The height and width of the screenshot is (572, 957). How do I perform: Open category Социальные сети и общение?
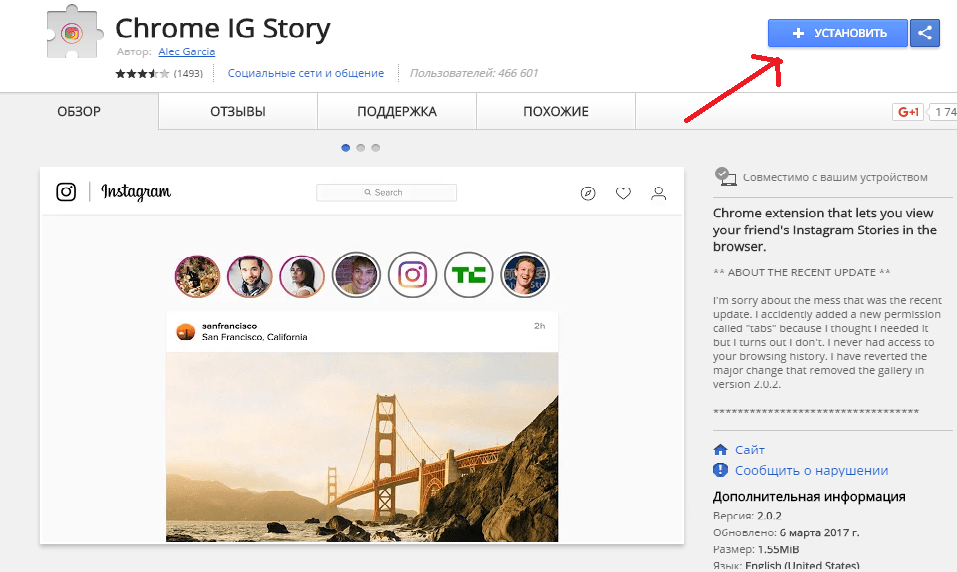[x=306, y=73]
